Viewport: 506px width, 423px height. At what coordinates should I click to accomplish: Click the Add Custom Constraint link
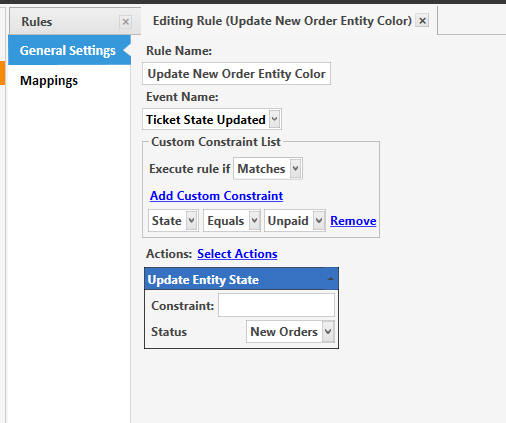point(216,196)
